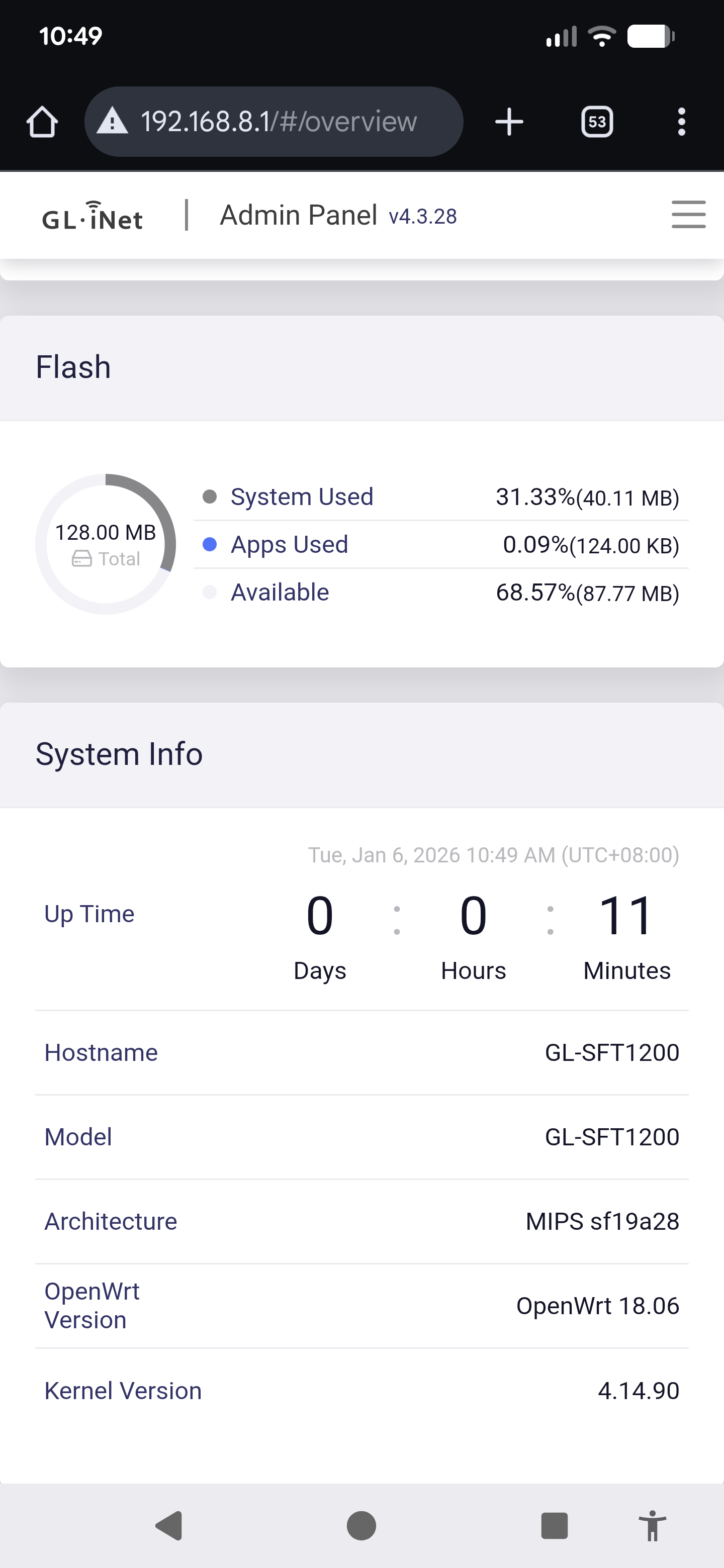Tap the Android recent apps square

pos(554,1525)
